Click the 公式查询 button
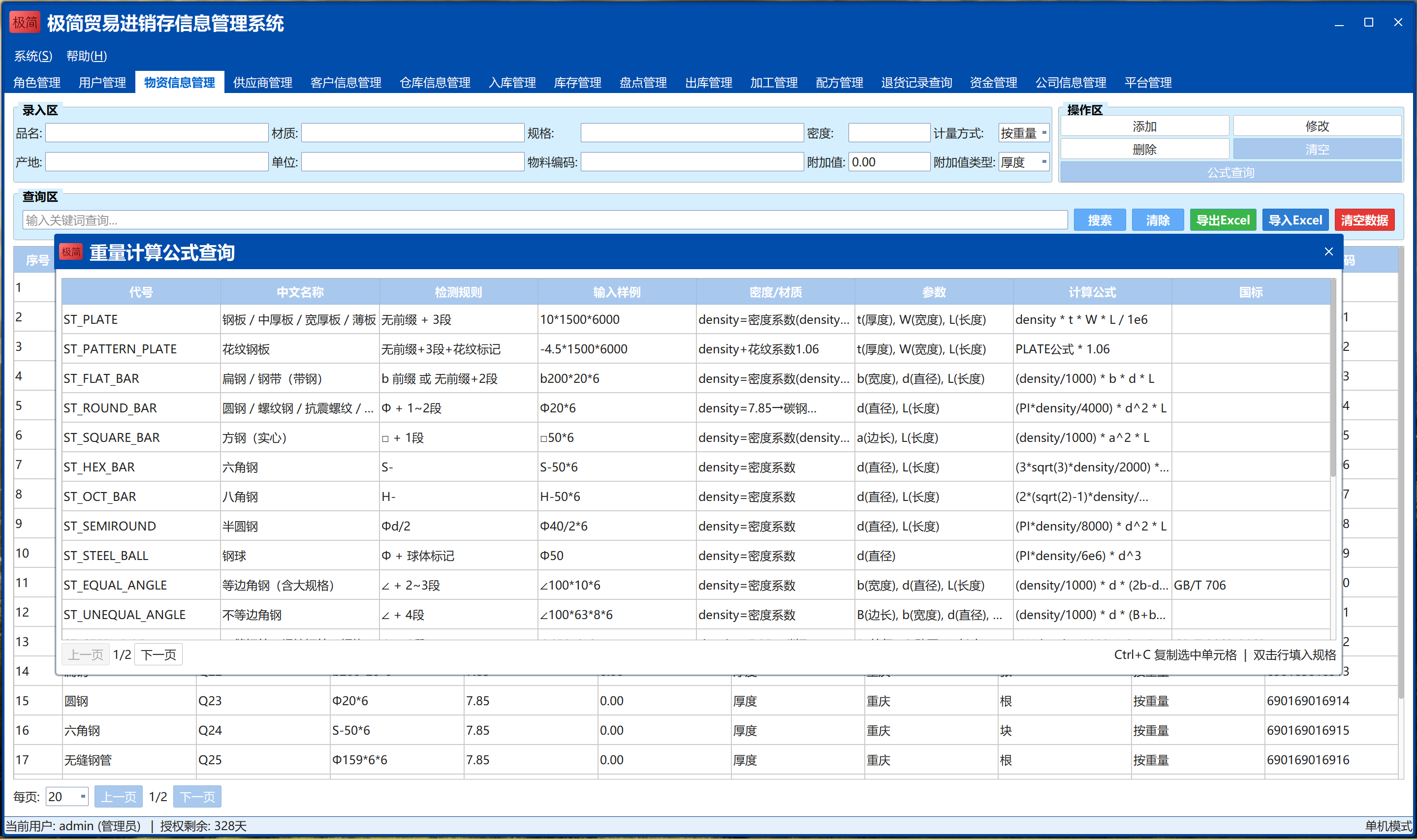Viewport: 1417px width, 840px height. pyautogui.click(x=1231, y=172)
